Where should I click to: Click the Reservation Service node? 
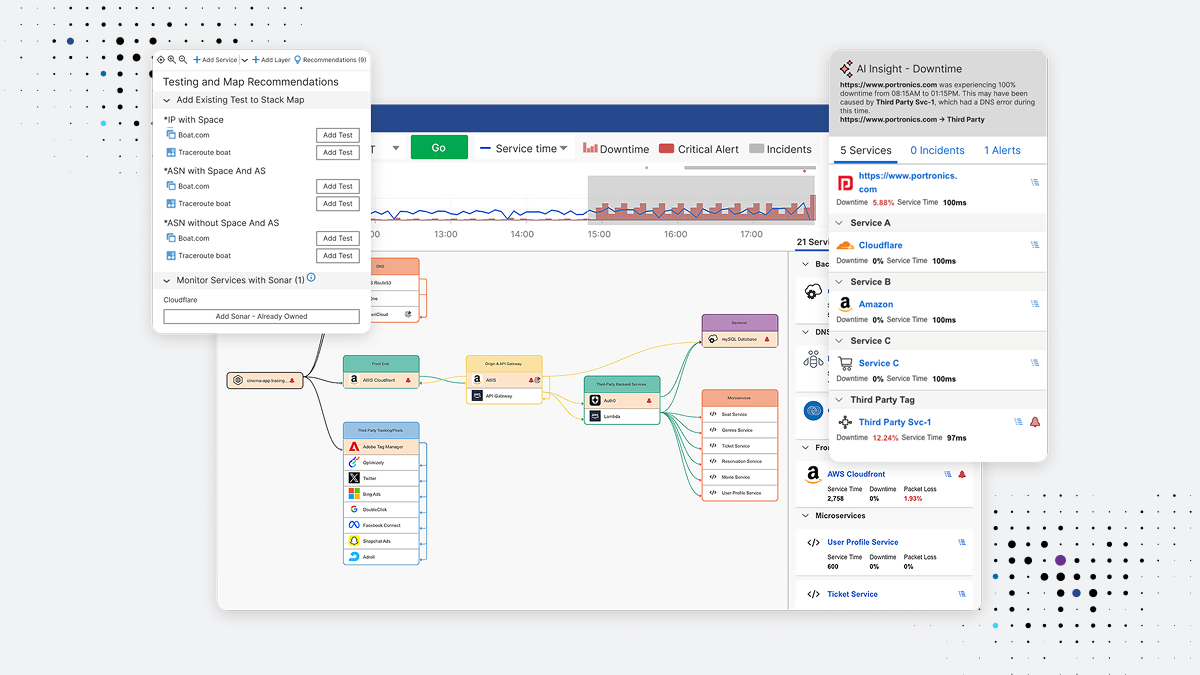point(740,461)
